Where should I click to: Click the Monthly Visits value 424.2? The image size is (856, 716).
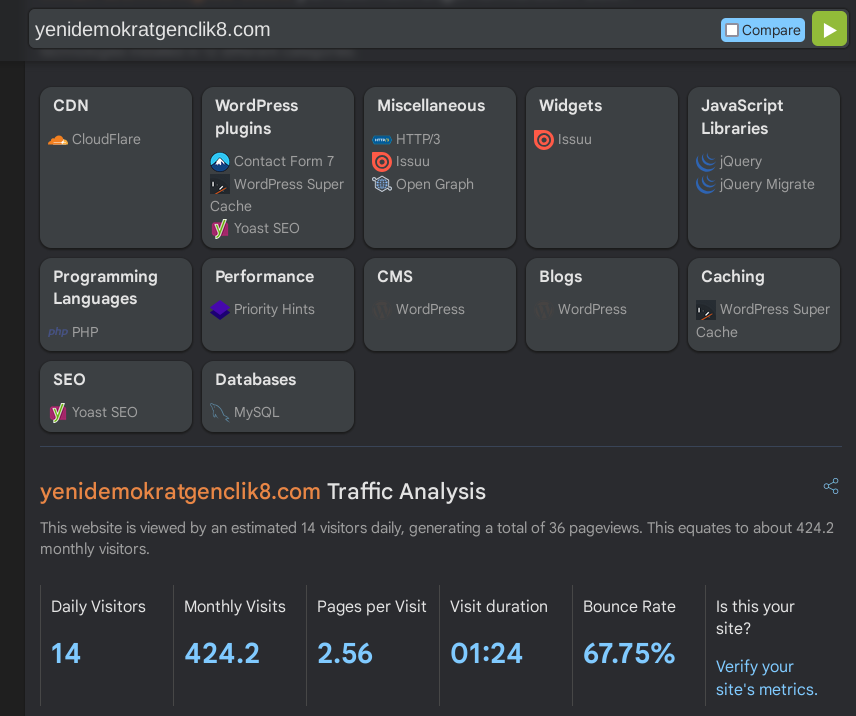[x=222, y=653]
